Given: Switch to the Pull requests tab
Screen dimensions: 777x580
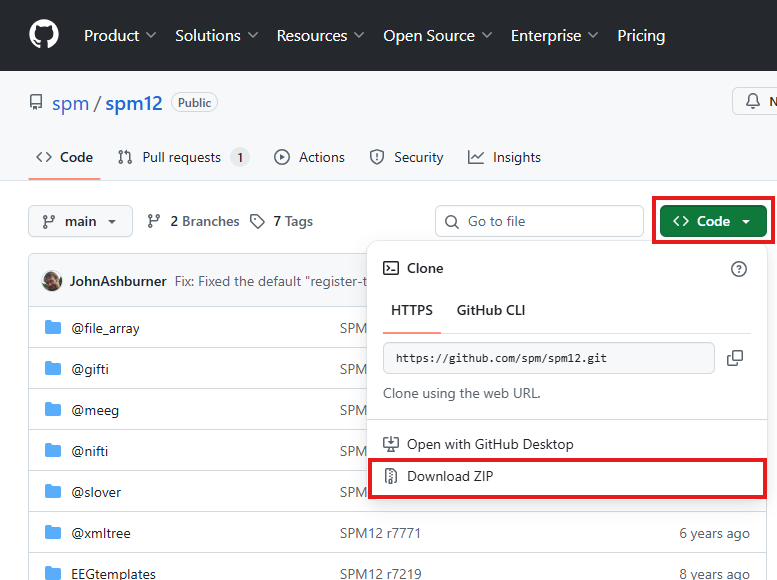Looking at the screenshot, I should coord(182,157).
